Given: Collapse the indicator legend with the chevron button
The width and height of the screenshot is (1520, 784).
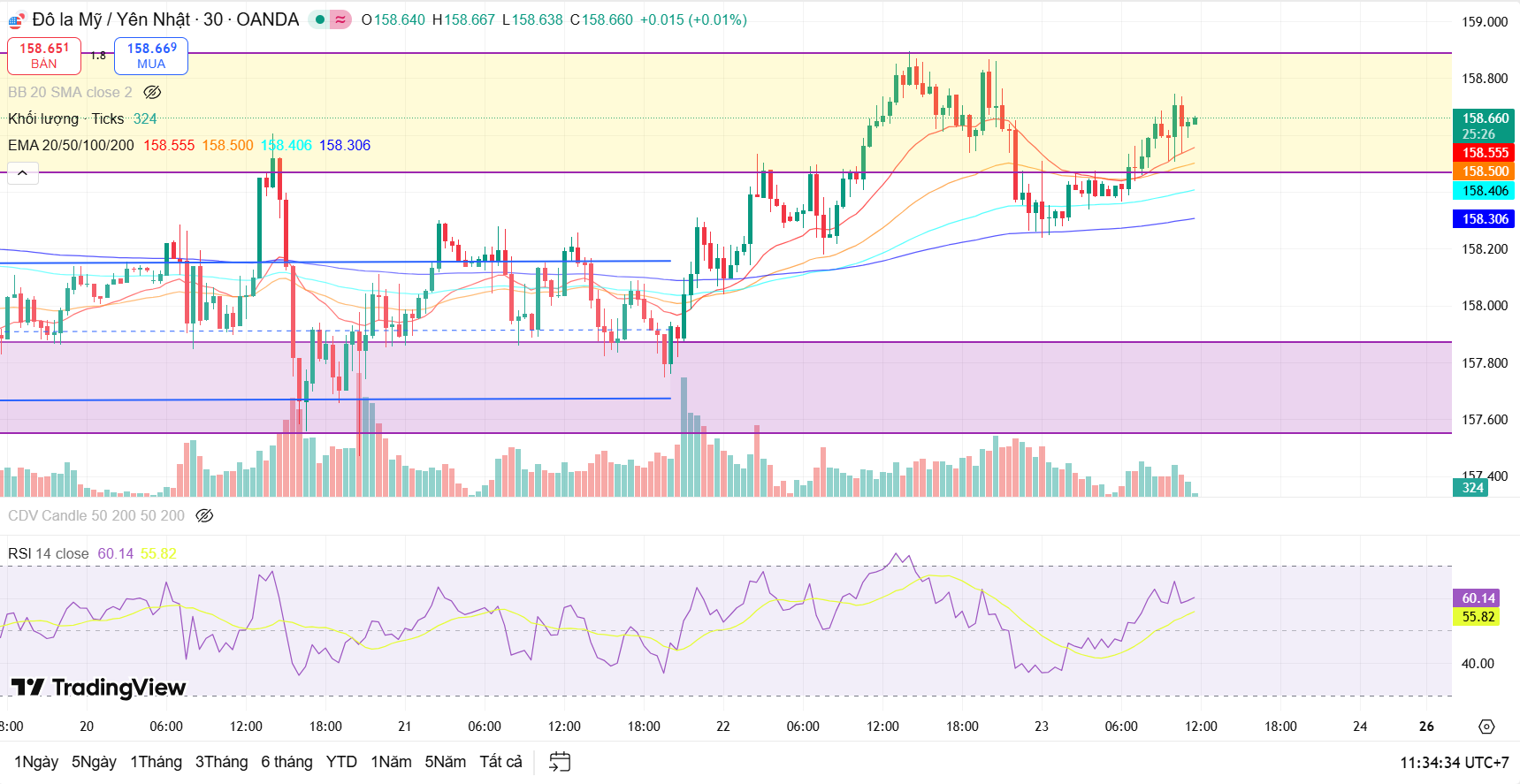Looking at the screenshot, I should coord(23,173).
